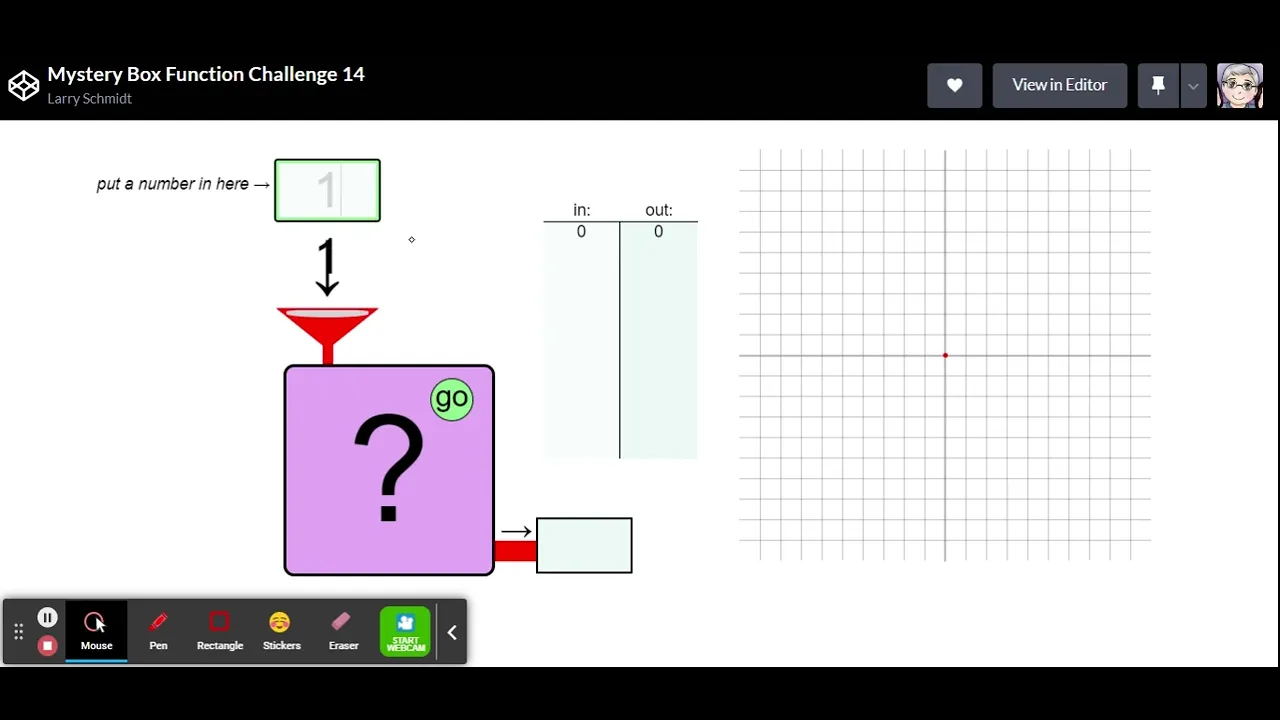The image size is (1280, 720).
Task: Click the out: column header
Action: tap(658, 210)
